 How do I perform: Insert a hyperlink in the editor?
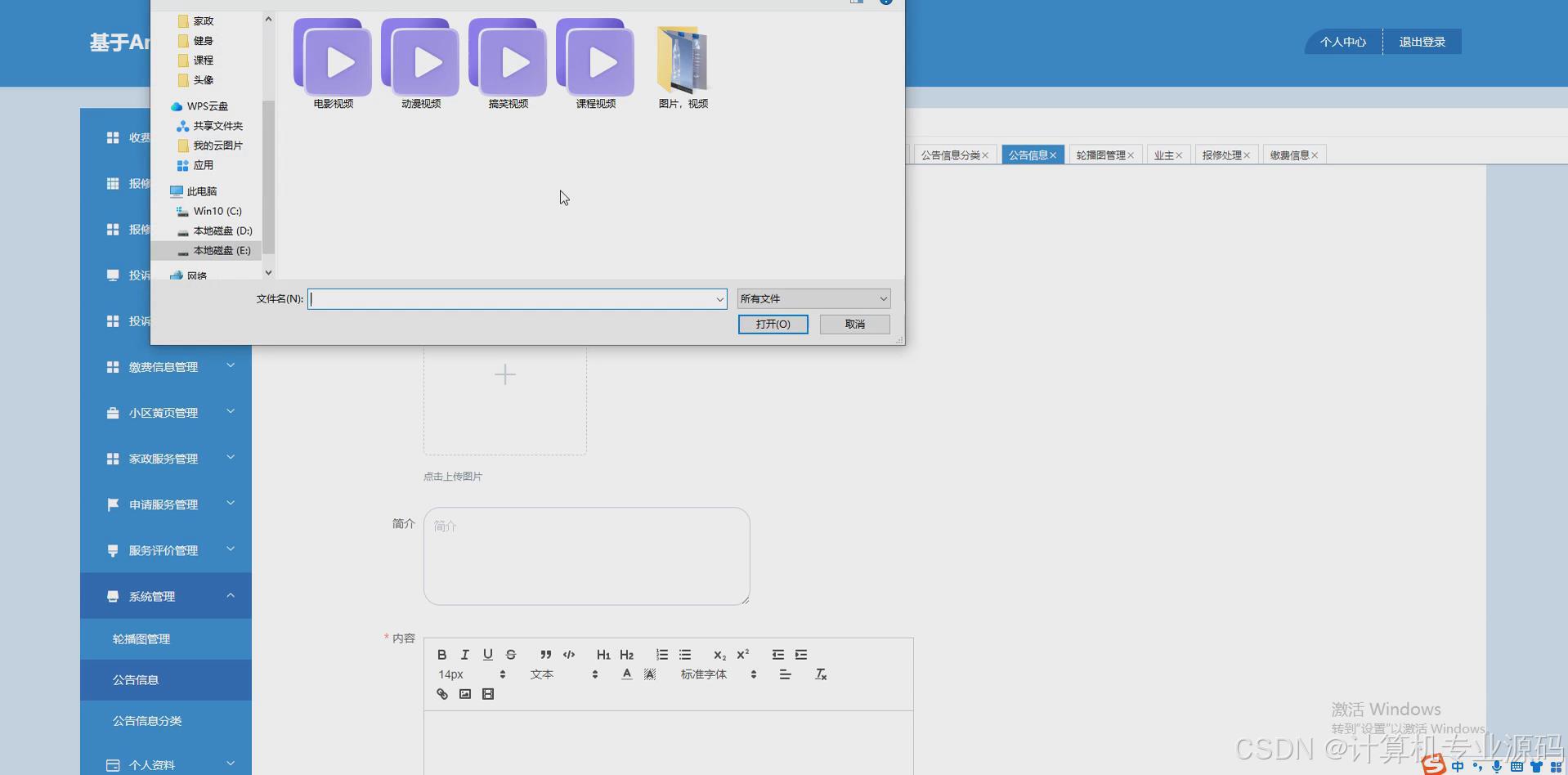click(441, 694)
